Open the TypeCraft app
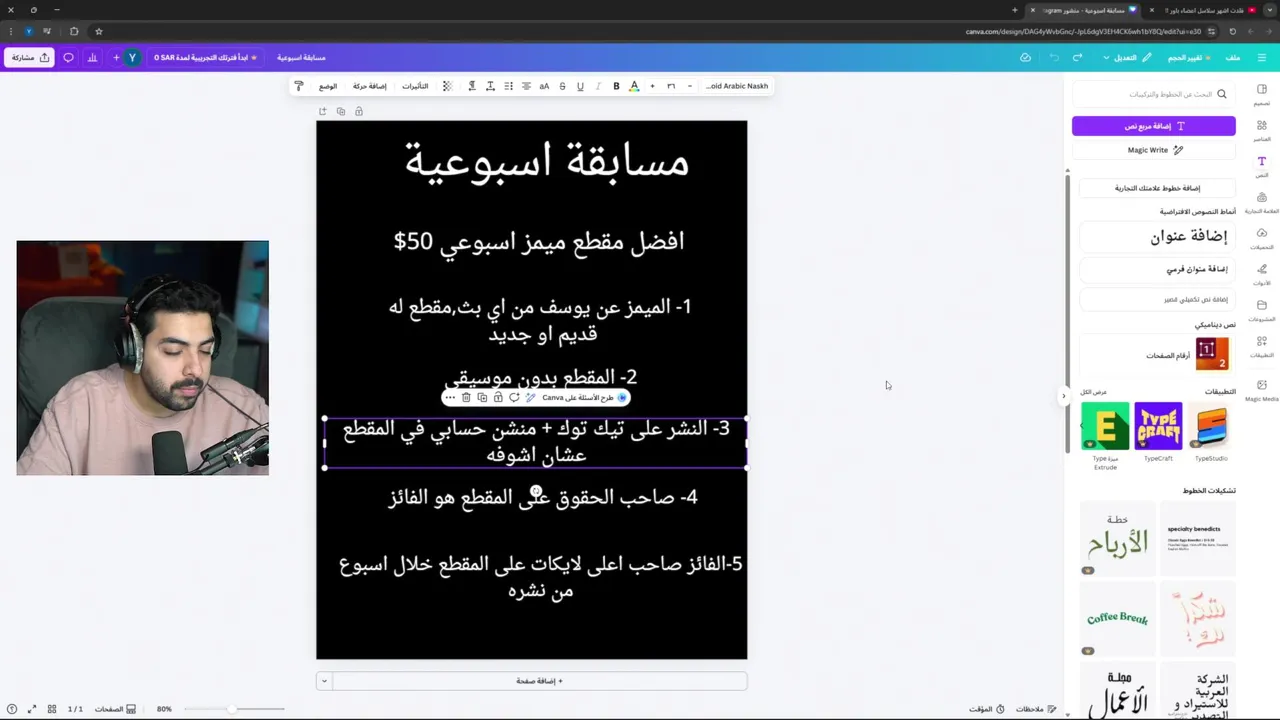This screenshot has height=720, width=1280. click(1158, 427)
